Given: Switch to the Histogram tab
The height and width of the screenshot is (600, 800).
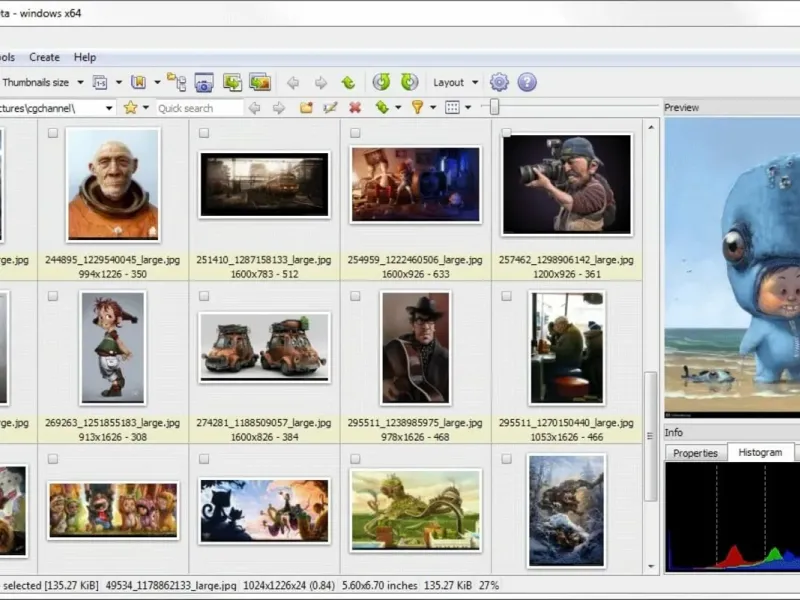Looking at the screenshot, I should click(x=760, y=453).
